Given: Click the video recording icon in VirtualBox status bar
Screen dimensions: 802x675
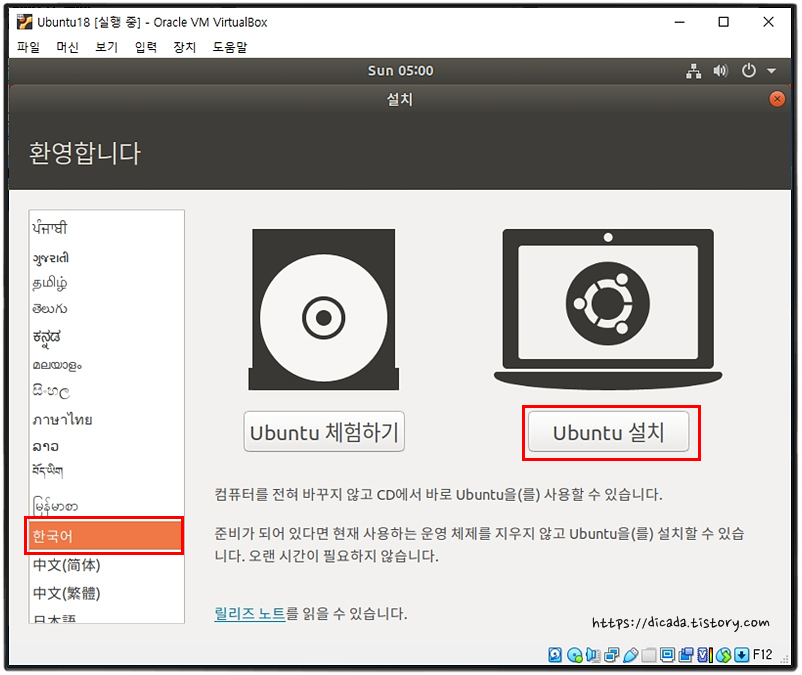Looking at the screenshot, I should pos(686,655).
